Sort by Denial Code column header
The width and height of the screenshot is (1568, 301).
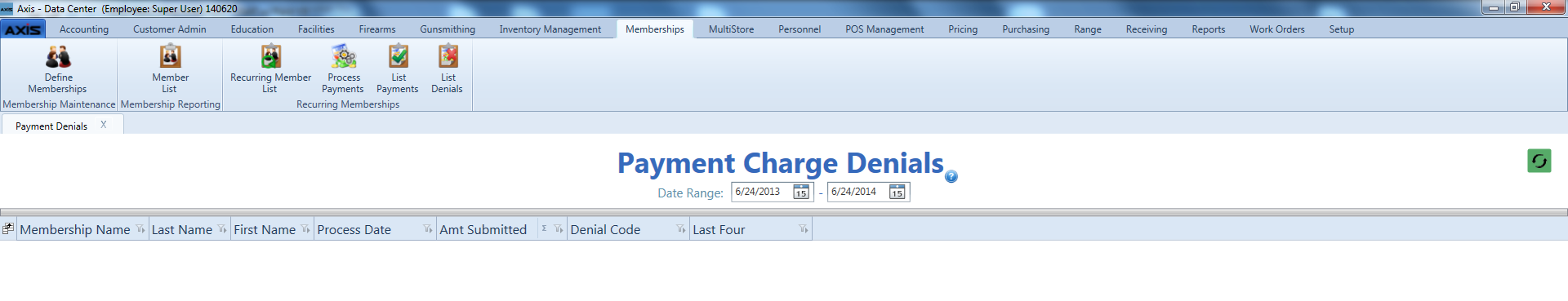click(x=605, y=230)
